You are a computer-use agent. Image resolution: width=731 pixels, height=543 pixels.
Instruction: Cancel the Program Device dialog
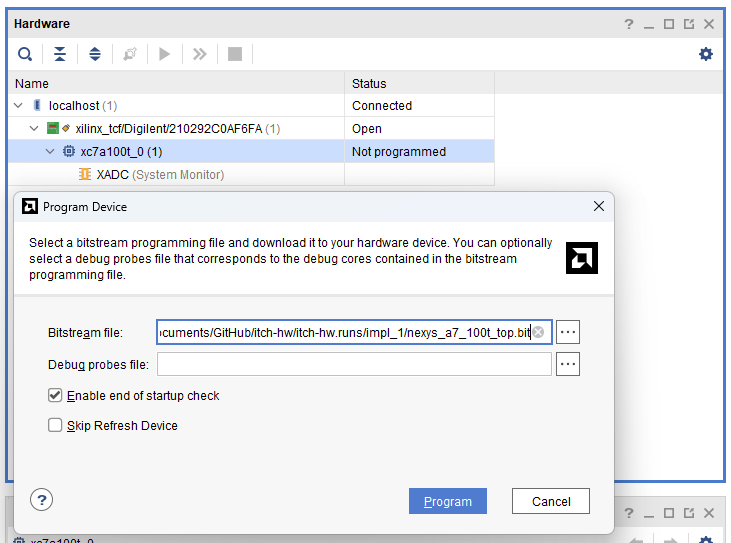pos(551,501)
